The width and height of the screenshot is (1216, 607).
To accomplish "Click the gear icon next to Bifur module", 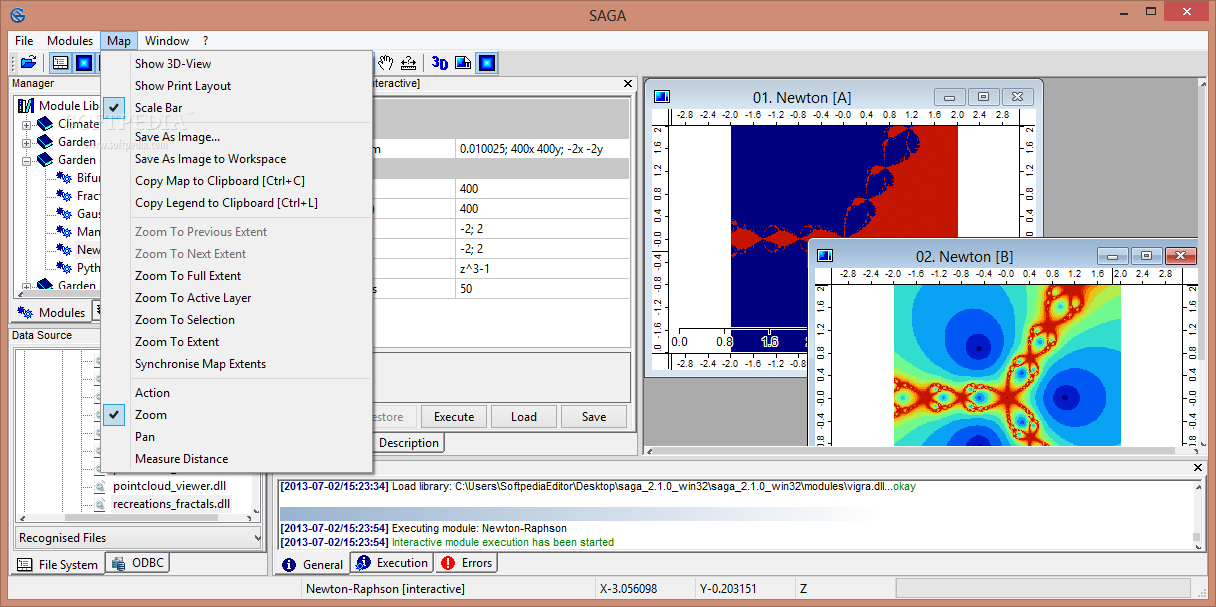I will click(x=64, y=178).
